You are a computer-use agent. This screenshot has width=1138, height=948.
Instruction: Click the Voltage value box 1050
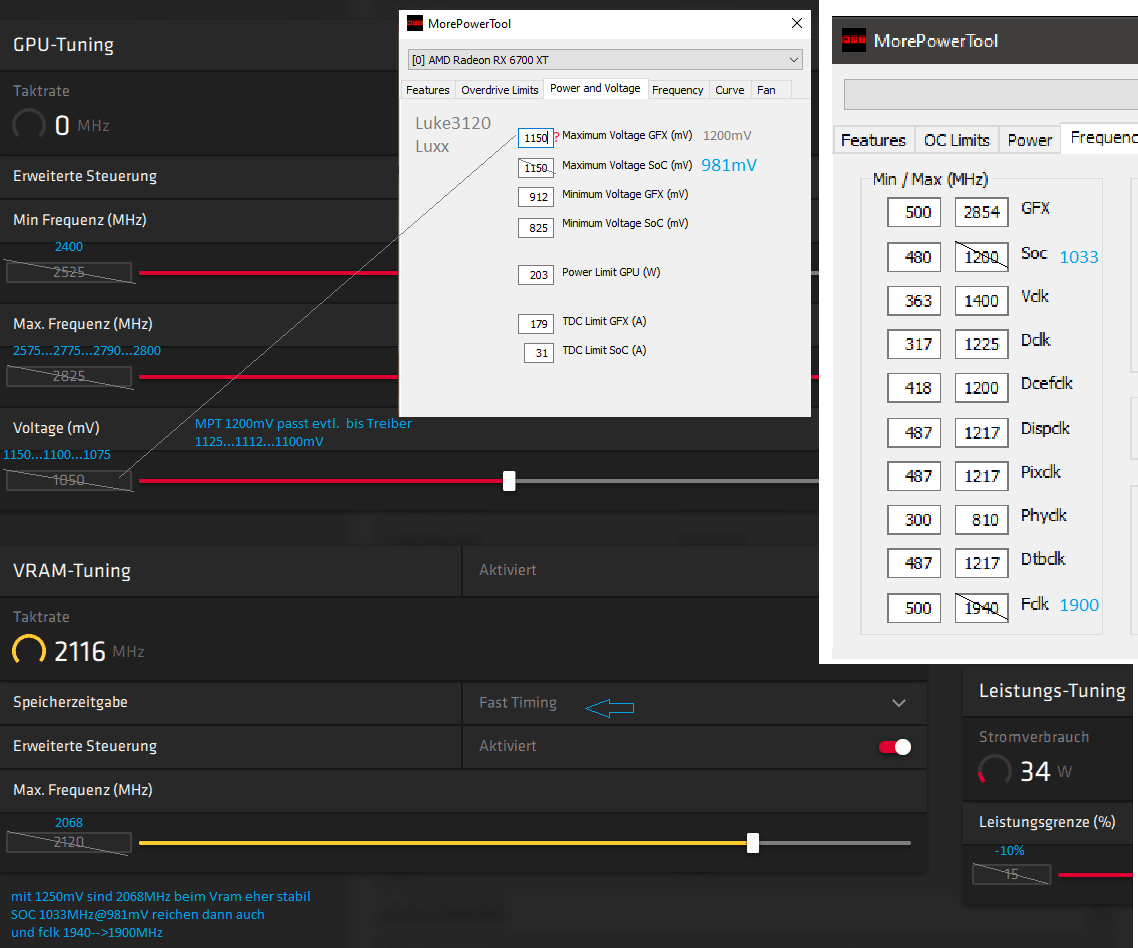coord(69,480)
